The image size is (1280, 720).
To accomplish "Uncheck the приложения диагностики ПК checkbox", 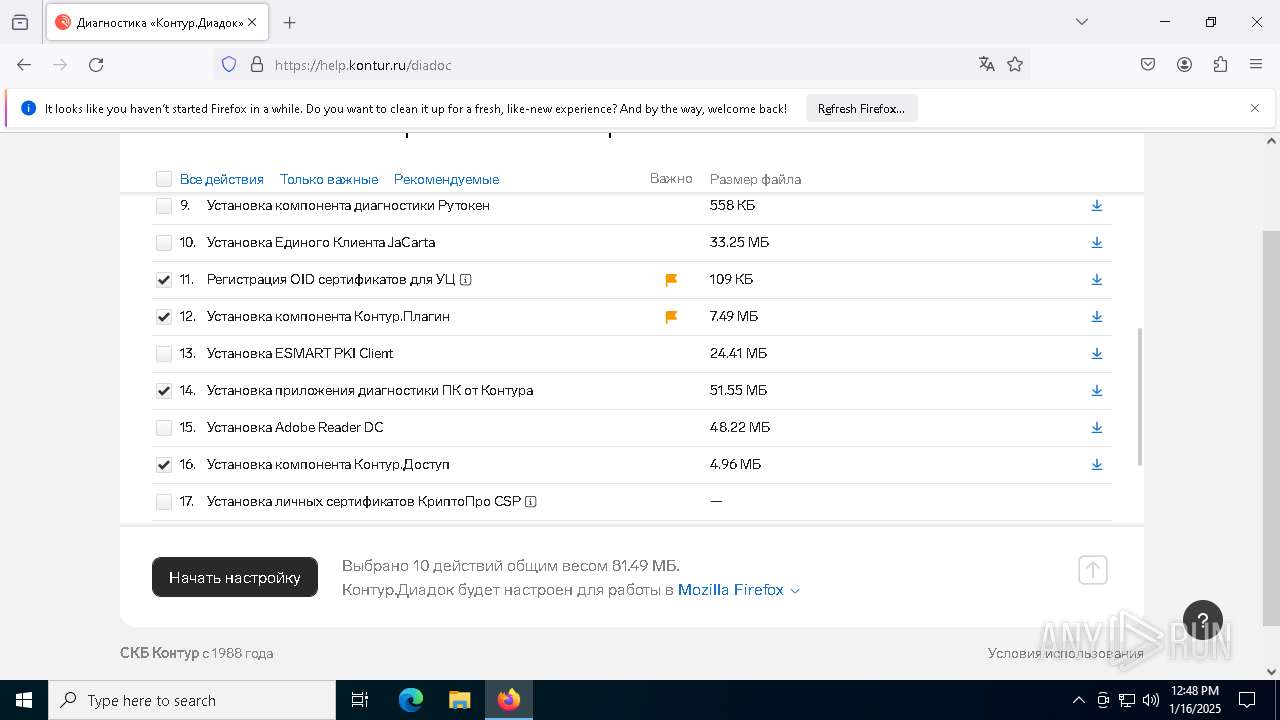I will (x=164, y=391).
